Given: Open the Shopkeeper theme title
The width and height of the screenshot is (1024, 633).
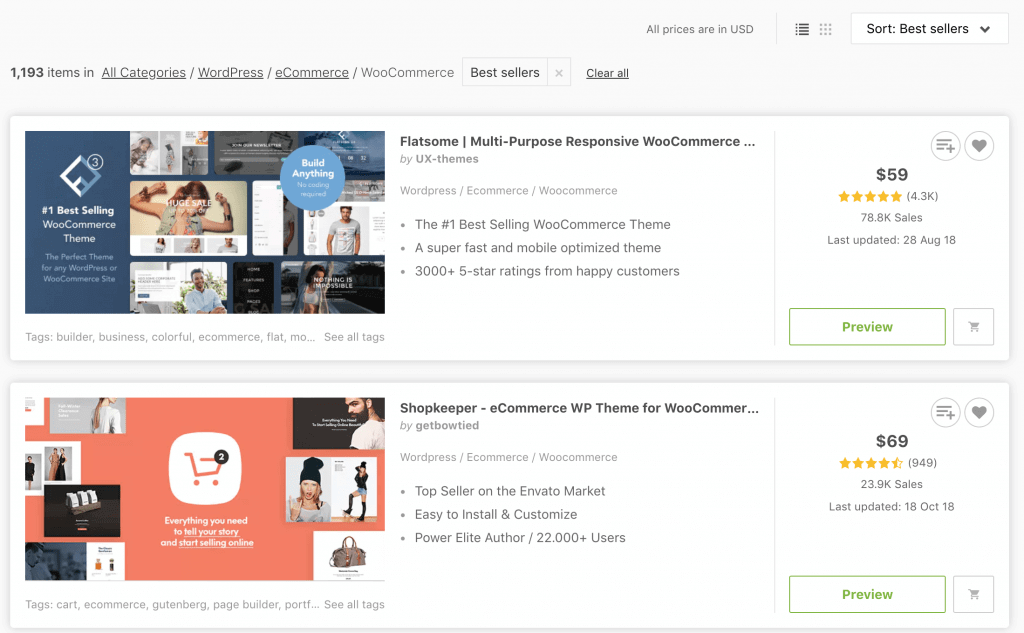Looking at the screenshot, I should [x=579, y=408].
